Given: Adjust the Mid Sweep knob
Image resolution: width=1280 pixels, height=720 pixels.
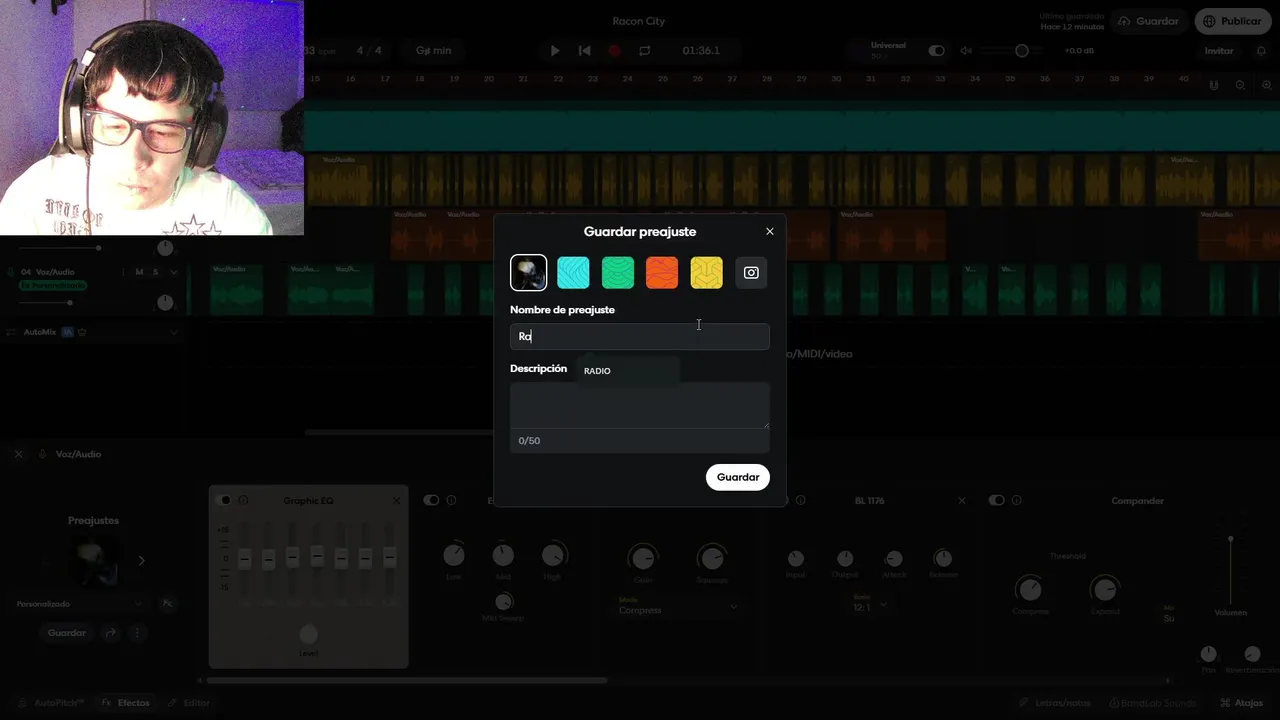Looking at the screenshot, I should tap(504, 601).
